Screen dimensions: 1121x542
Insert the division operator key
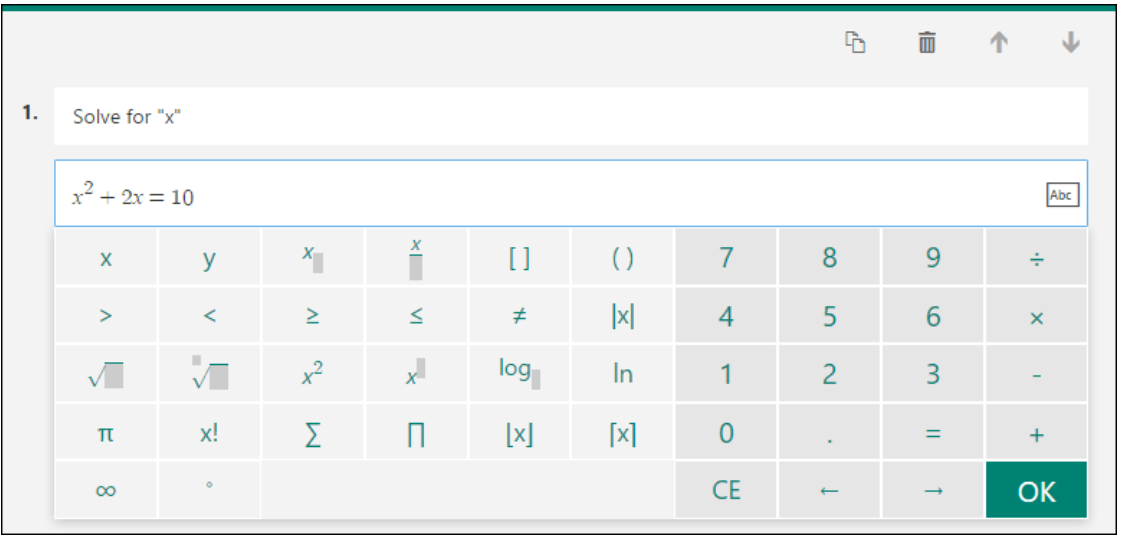[x=1036, y=257]
